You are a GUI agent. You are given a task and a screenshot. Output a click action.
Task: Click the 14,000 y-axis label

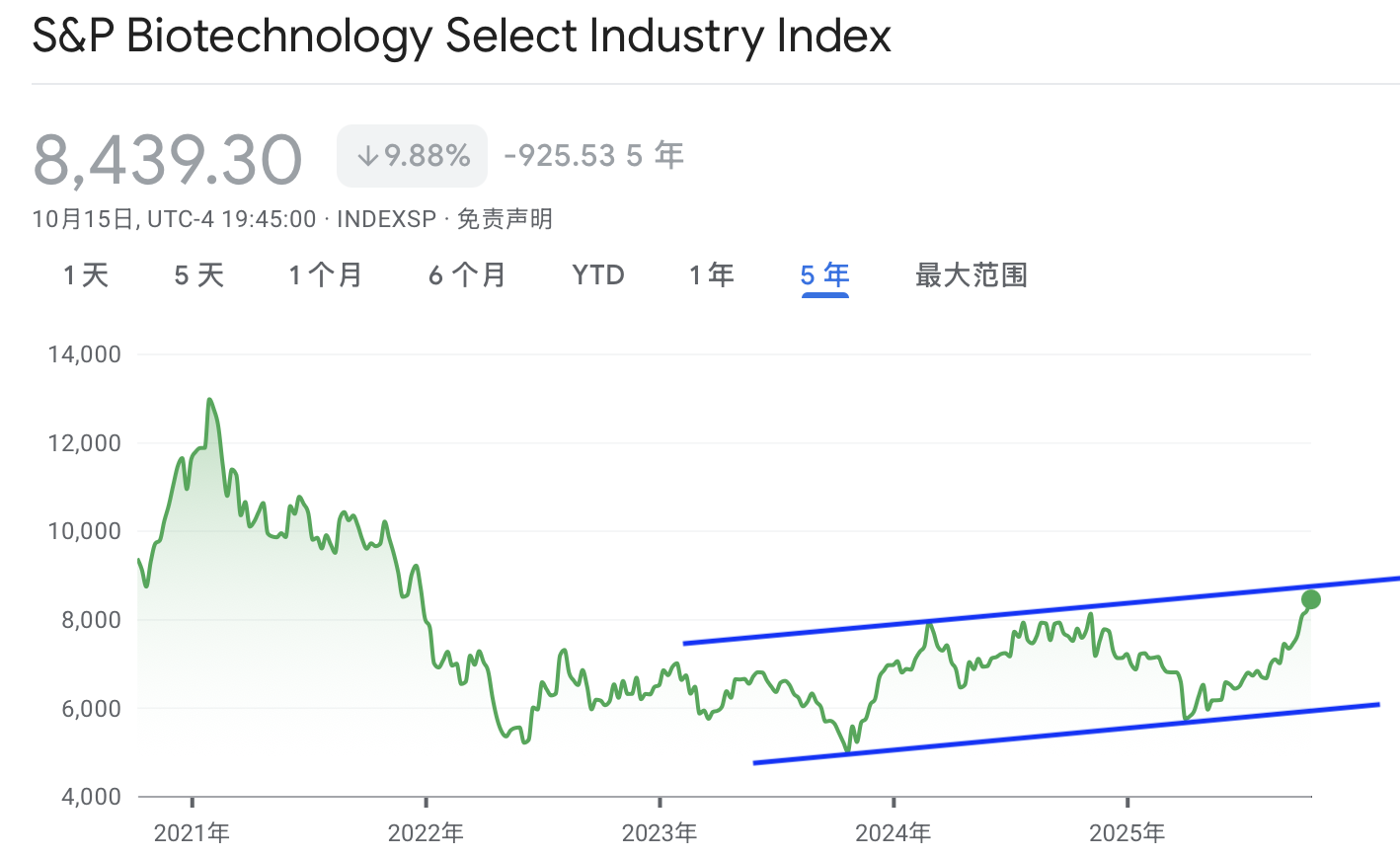[x=85, y=354]
